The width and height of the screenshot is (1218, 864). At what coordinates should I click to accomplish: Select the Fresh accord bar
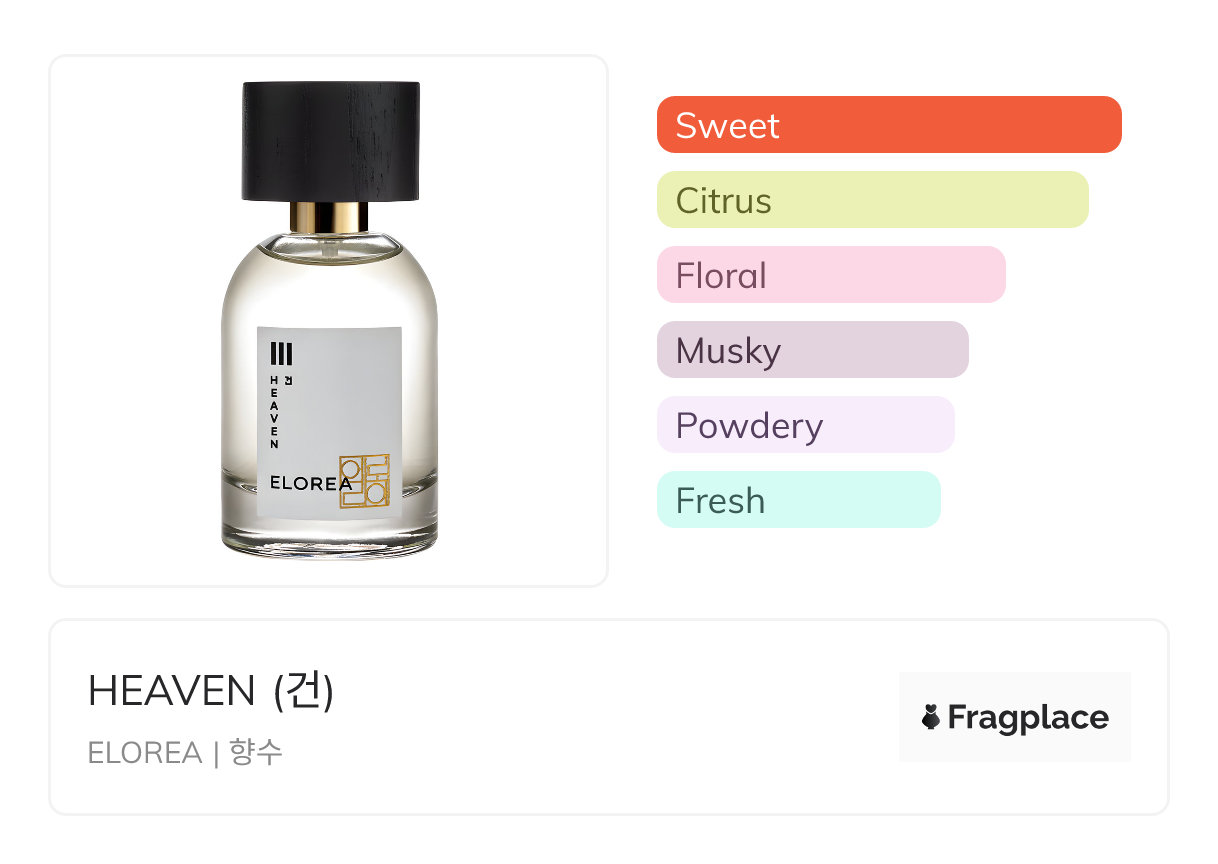(799, 500)
